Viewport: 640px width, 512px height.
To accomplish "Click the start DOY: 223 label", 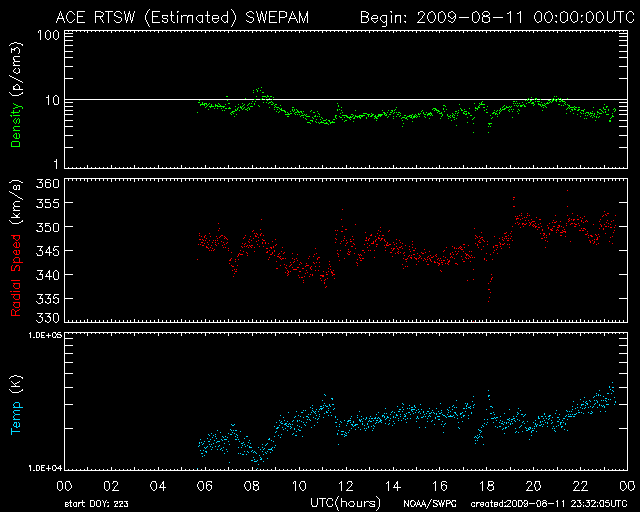I will (x=97, y=504).
